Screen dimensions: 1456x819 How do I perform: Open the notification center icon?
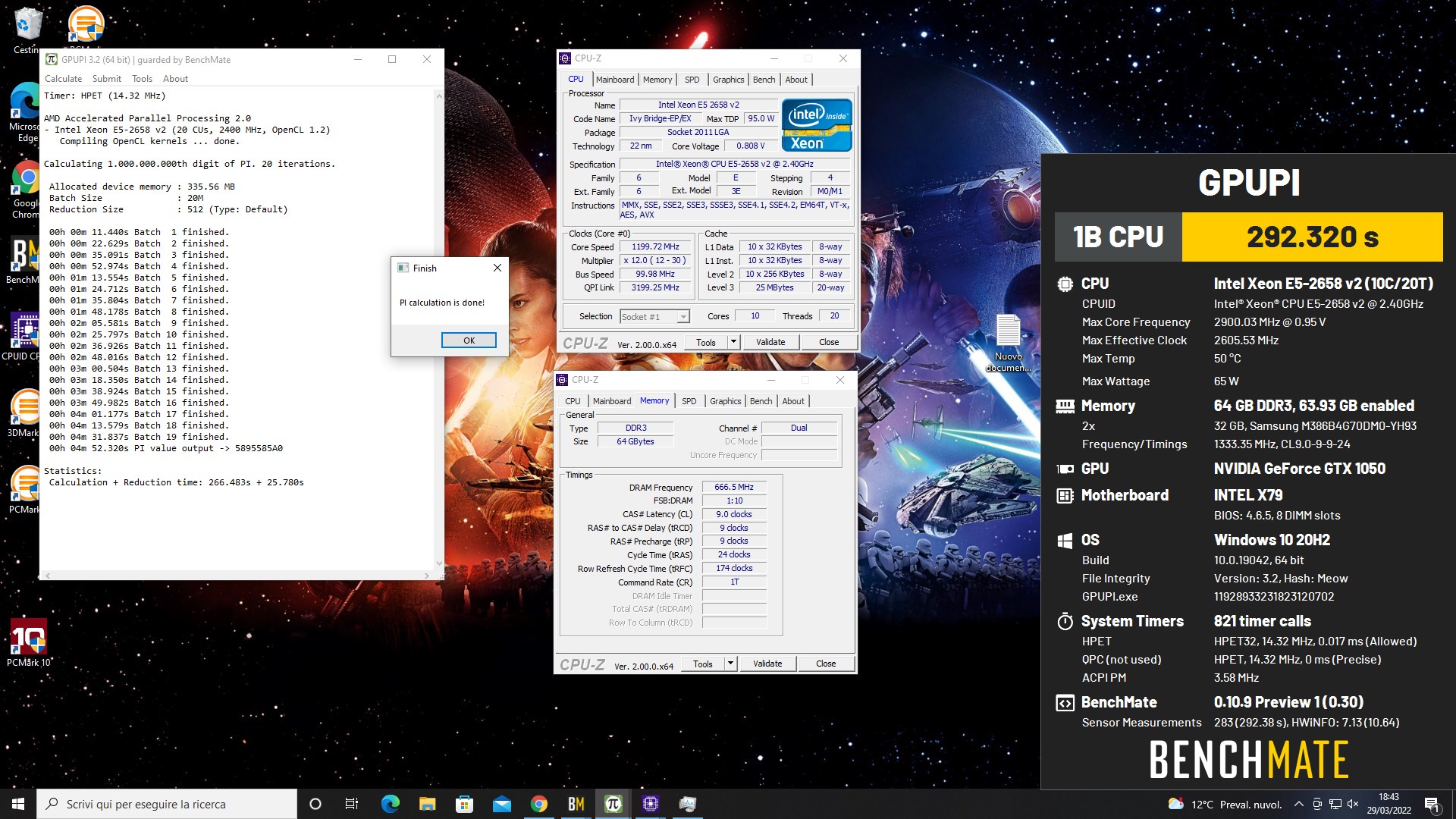pyautogui.click(x=1432, y=804)
